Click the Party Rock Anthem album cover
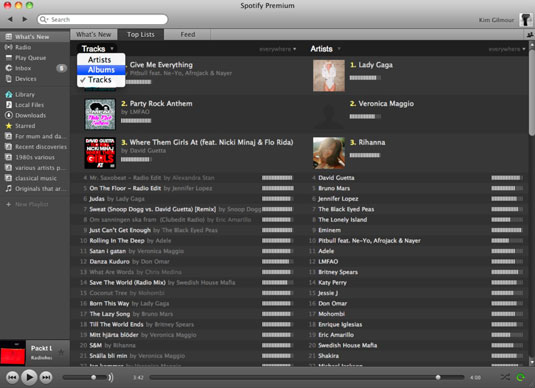Screen dimensions: 535x388 (100, 114)
